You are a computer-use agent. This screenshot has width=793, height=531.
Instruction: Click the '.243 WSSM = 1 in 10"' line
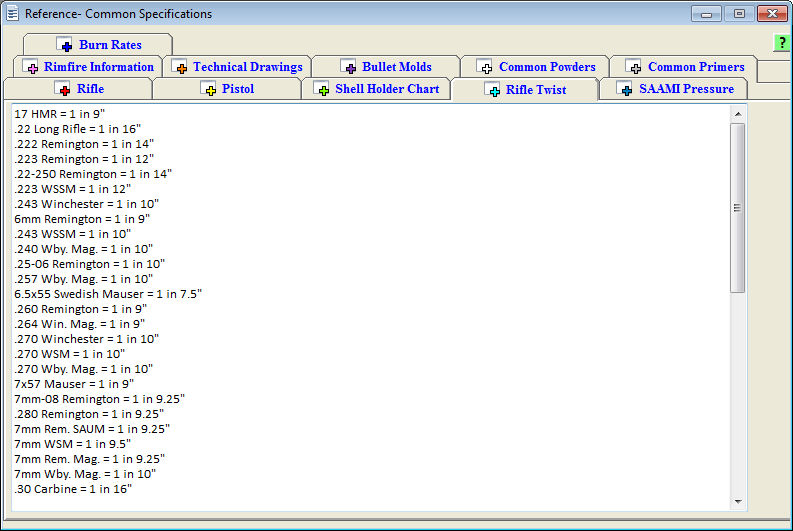(x=72, y=234)
